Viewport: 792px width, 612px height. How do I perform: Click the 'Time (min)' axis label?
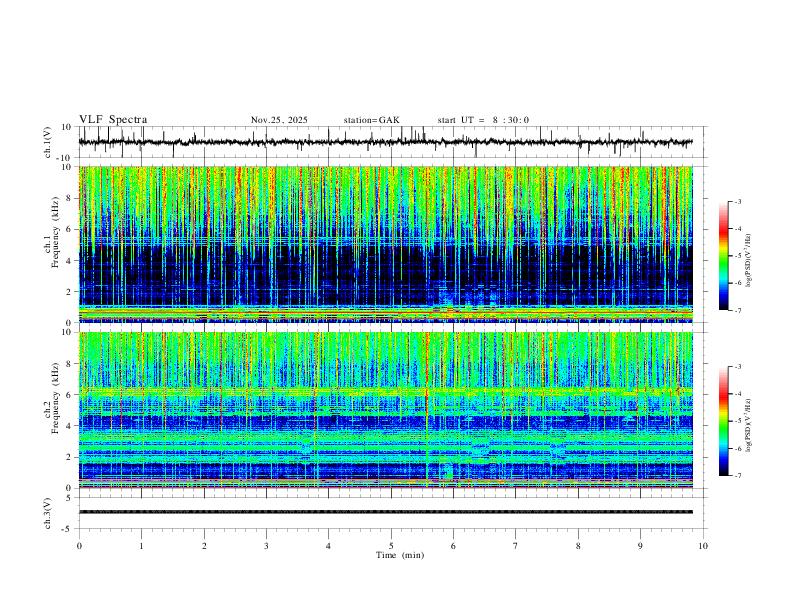[400, 555]
